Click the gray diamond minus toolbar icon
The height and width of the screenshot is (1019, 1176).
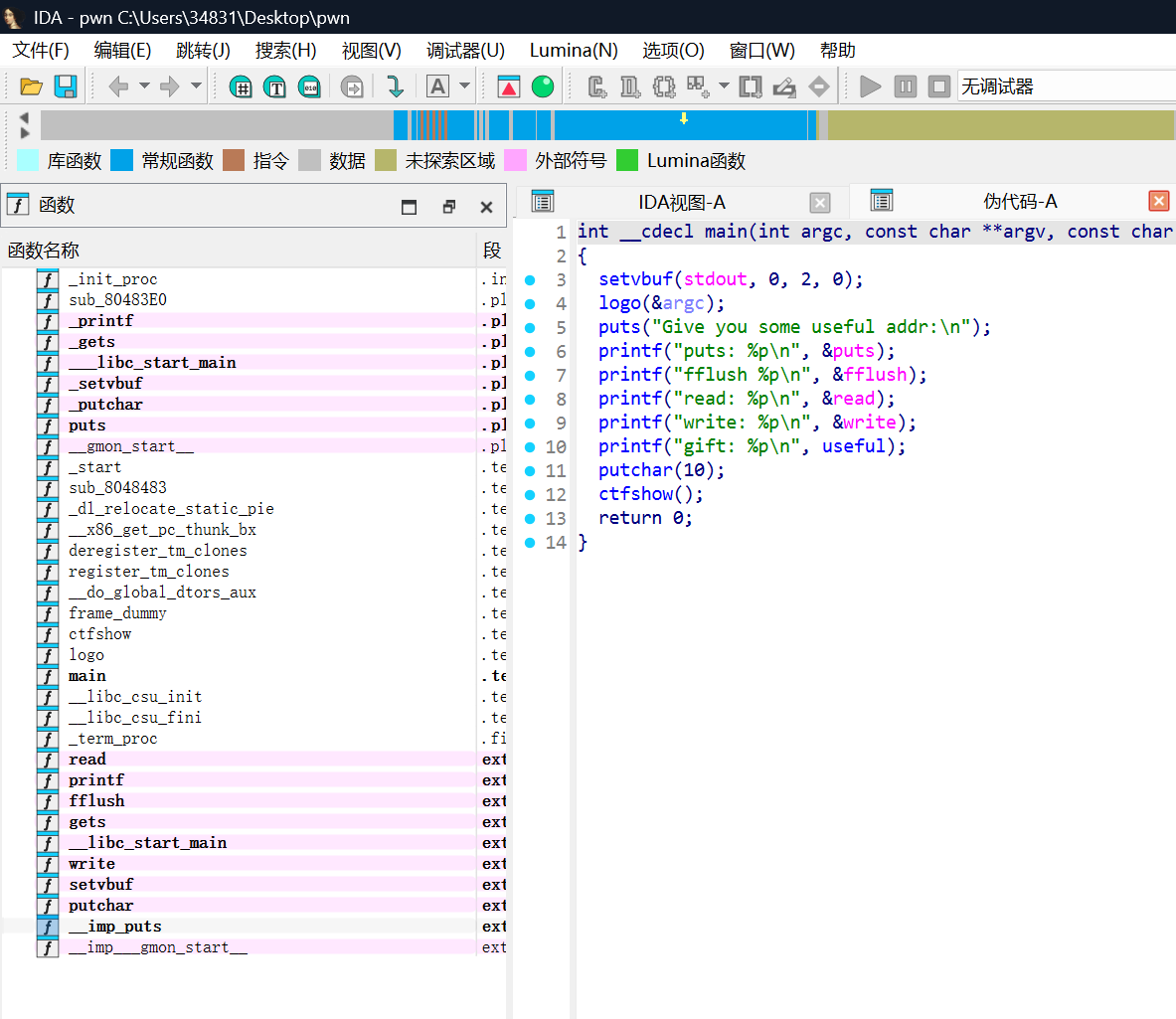click(819, 86)
